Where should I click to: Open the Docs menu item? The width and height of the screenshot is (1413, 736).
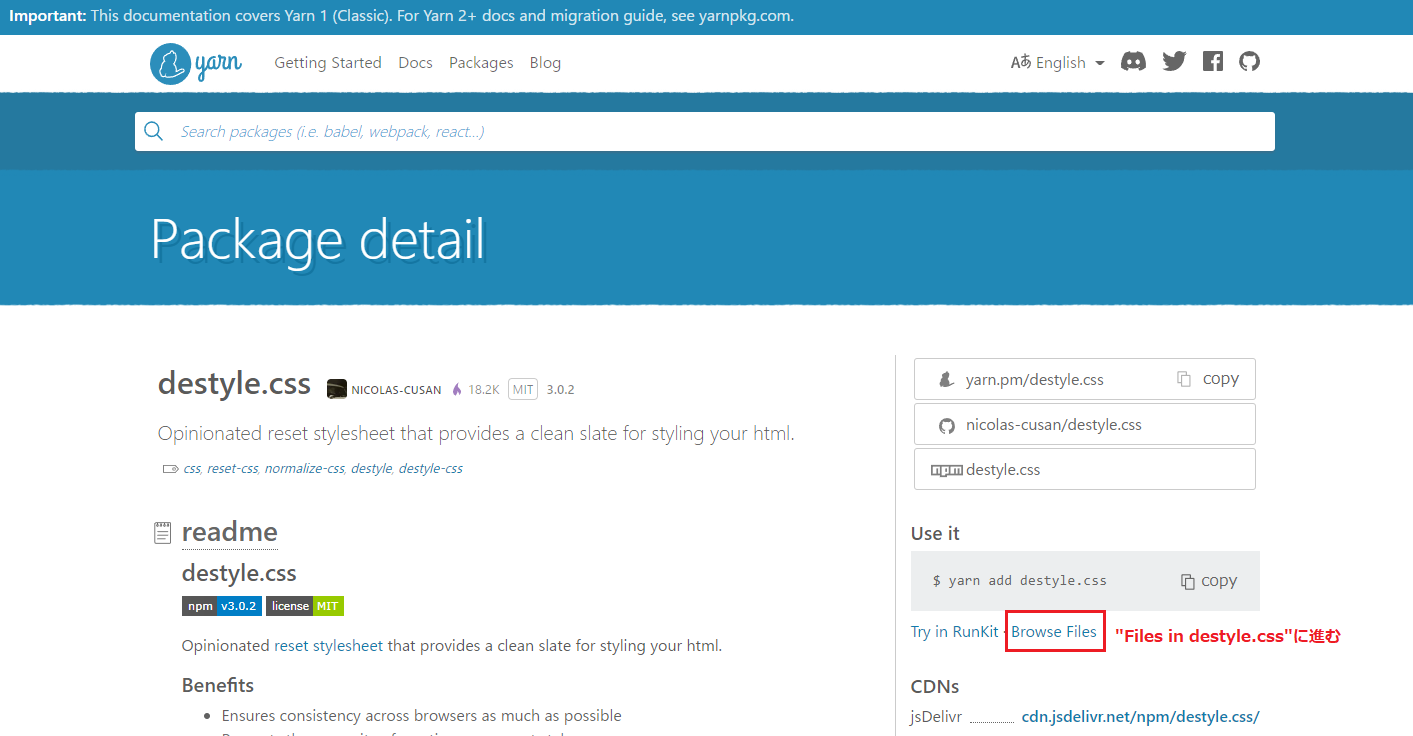[415, 63]
